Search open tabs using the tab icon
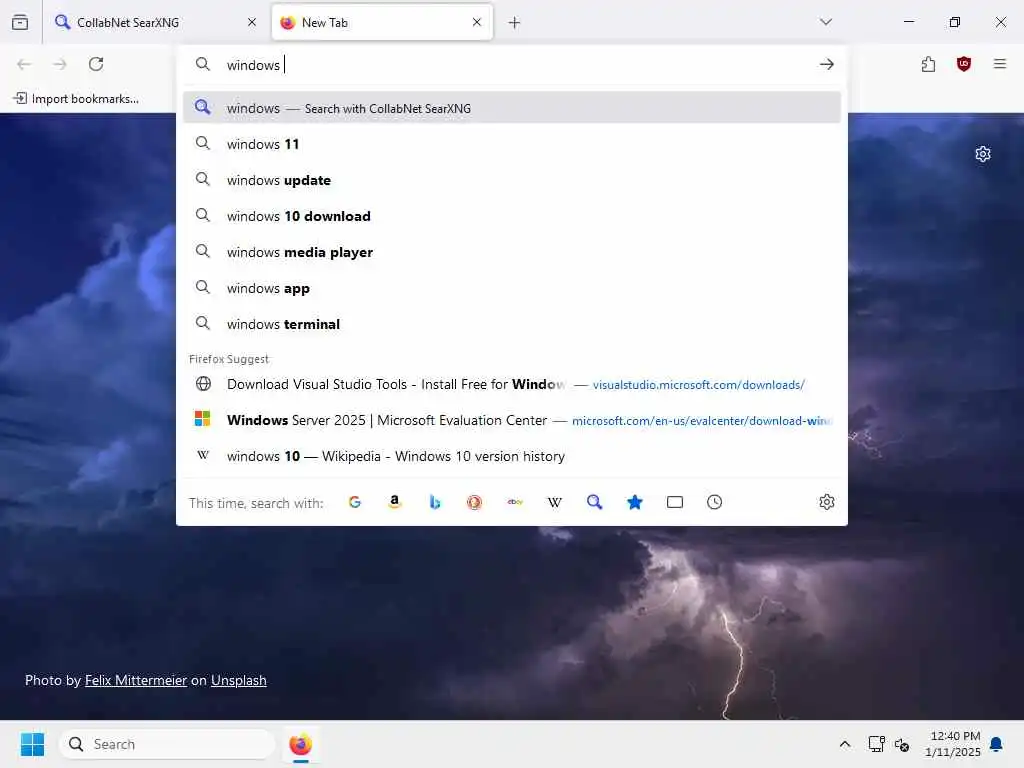 pyautogui.click(x=675, y=502)
